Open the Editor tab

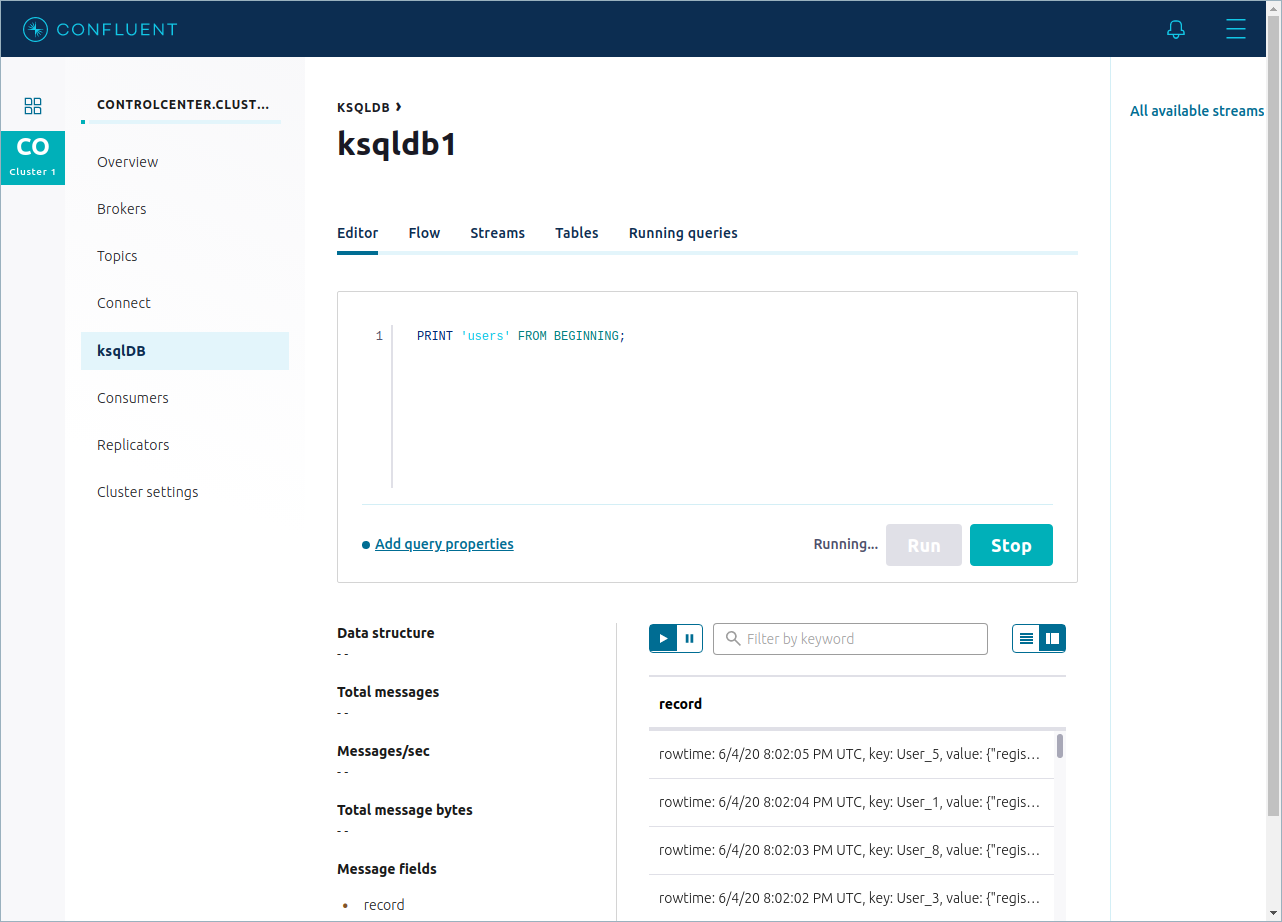[358, 233]
